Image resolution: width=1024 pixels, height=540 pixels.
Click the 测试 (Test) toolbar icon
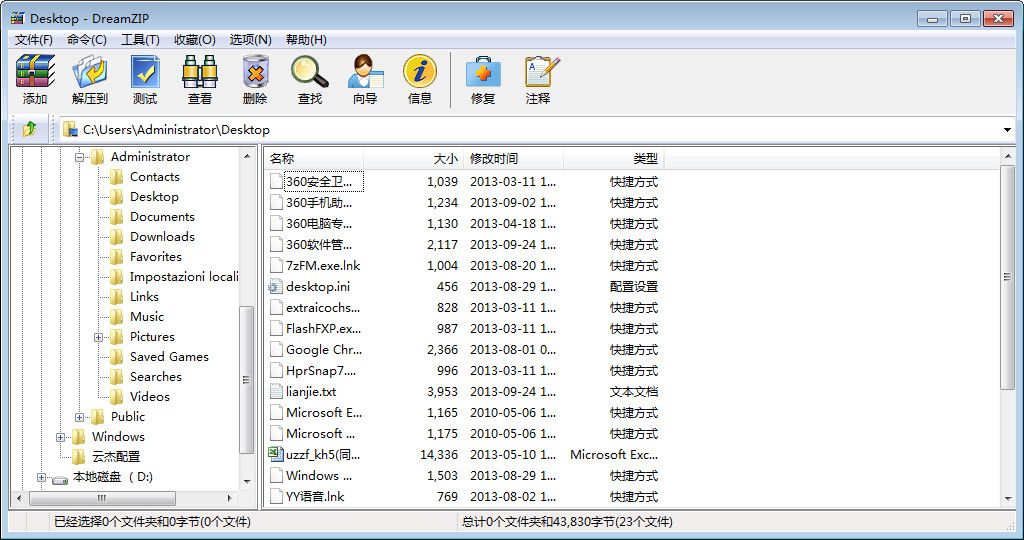coord(145,72)
